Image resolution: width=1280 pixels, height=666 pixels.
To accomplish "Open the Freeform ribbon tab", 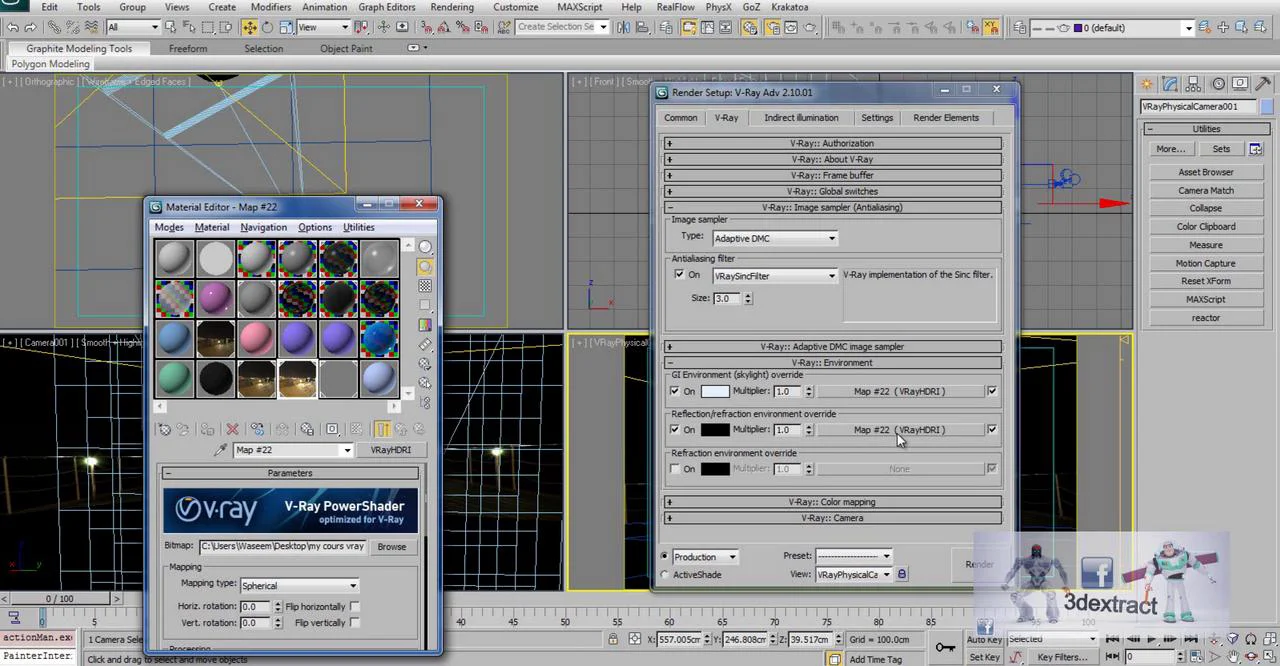I will (188, 48).
